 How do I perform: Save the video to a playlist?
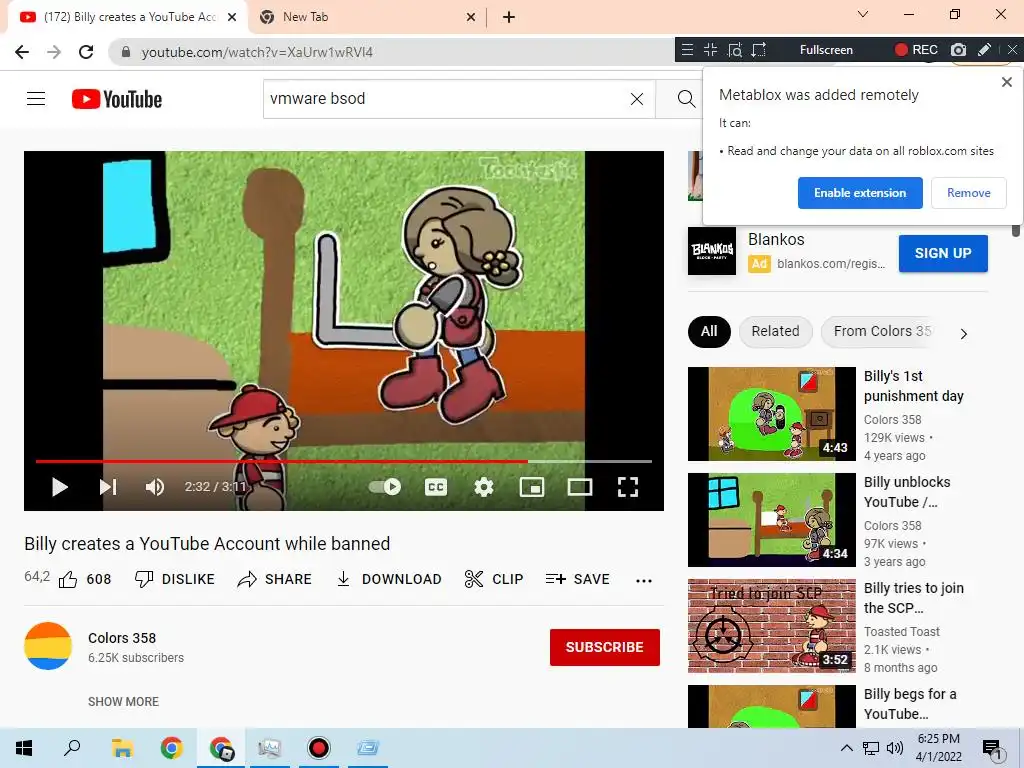point(577,579)
